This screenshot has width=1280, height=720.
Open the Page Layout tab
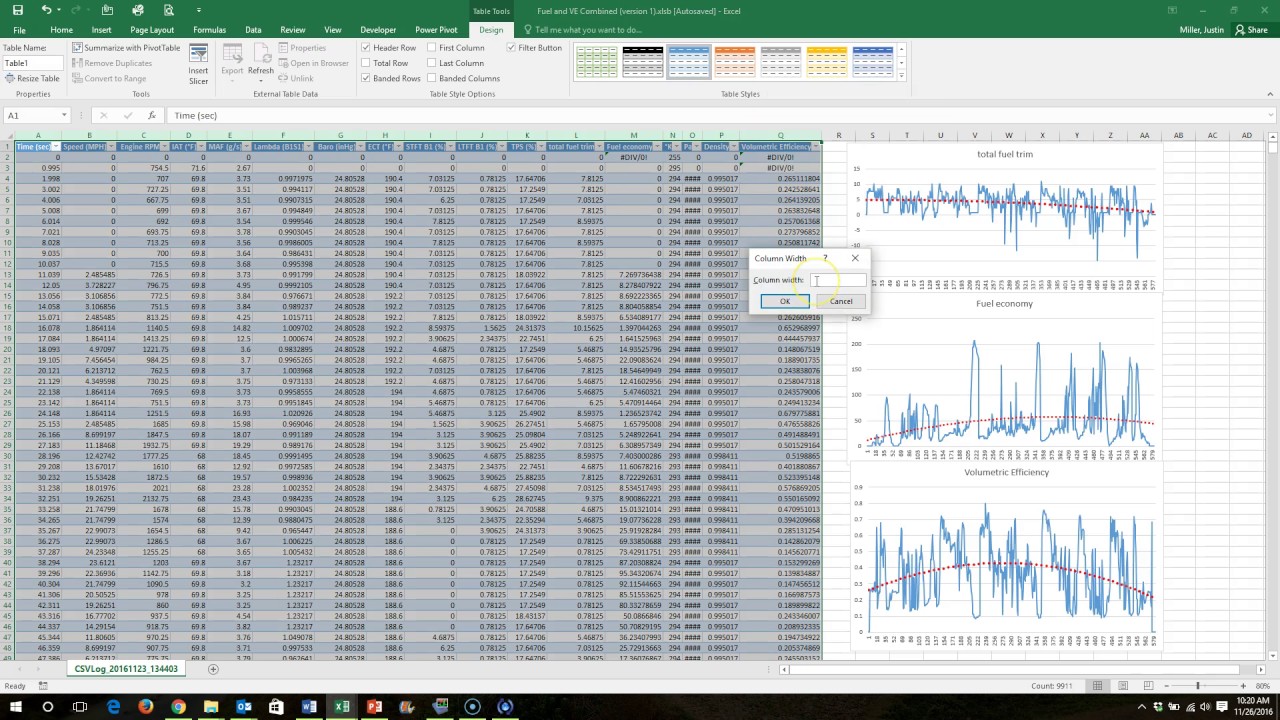pos(154,30)
